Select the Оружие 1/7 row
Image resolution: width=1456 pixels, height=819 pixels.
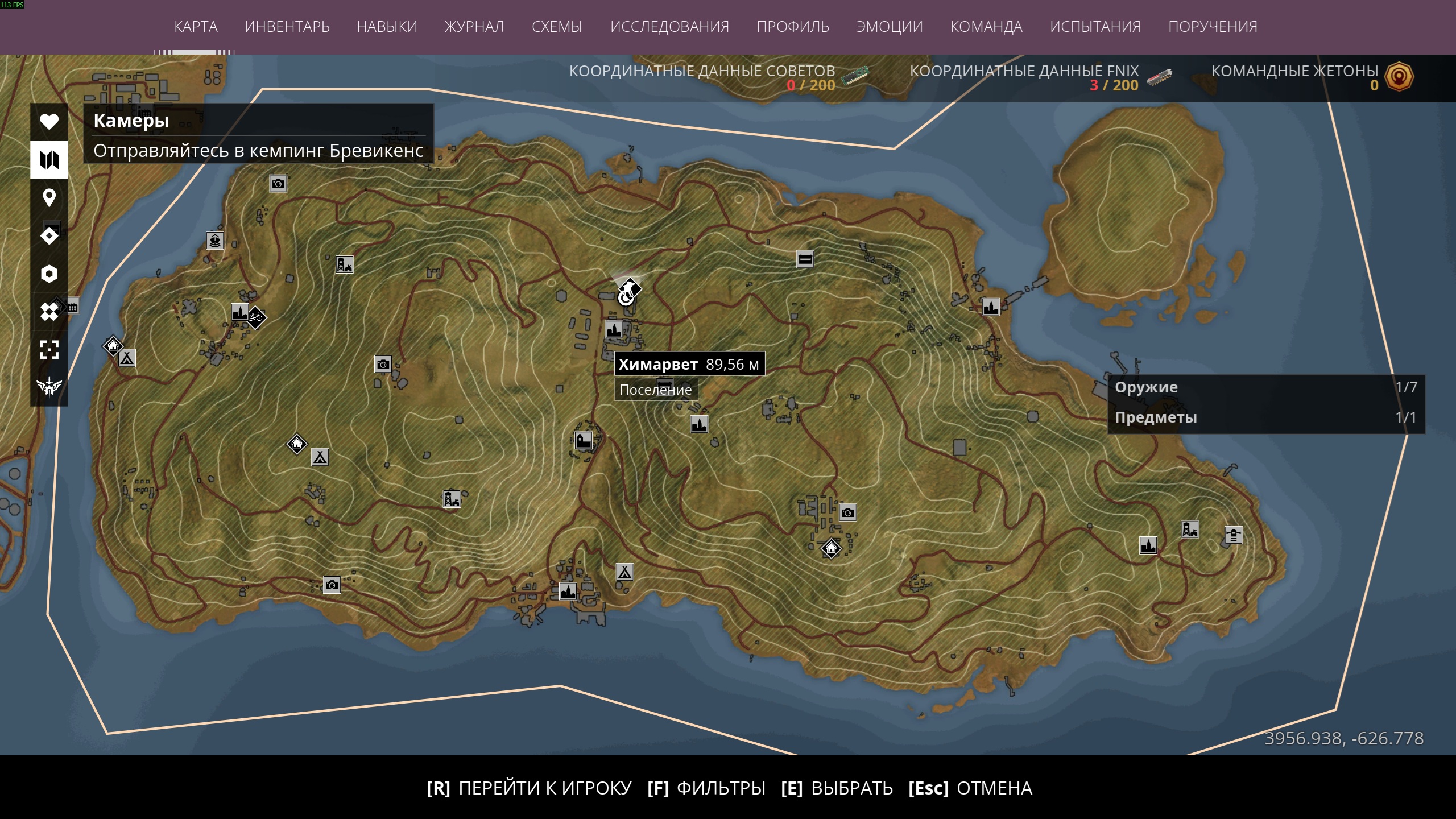click(1266, 387)
